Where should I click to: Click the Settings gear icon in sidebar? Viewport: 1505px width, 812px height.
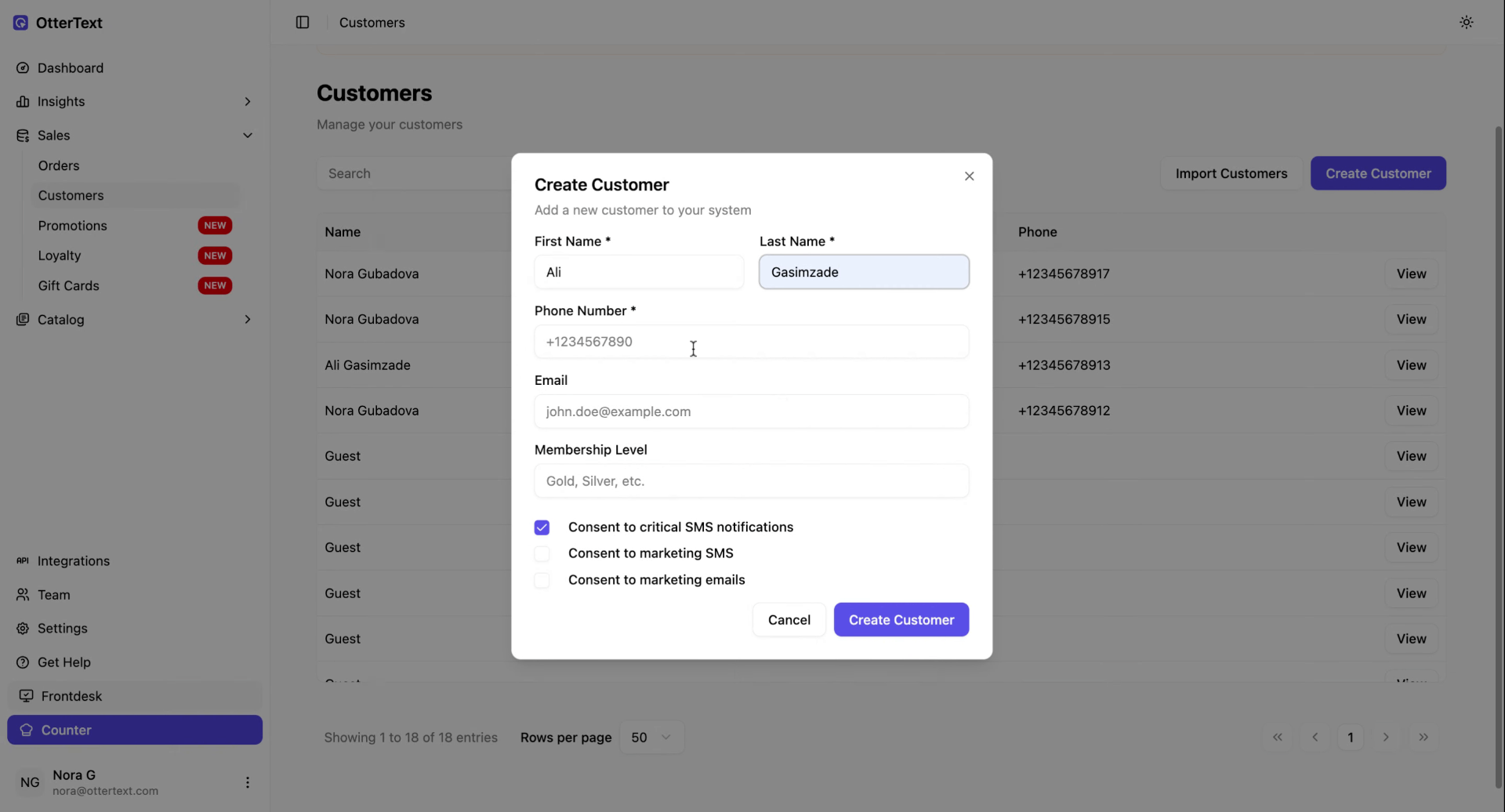click(x=23, y=629)
